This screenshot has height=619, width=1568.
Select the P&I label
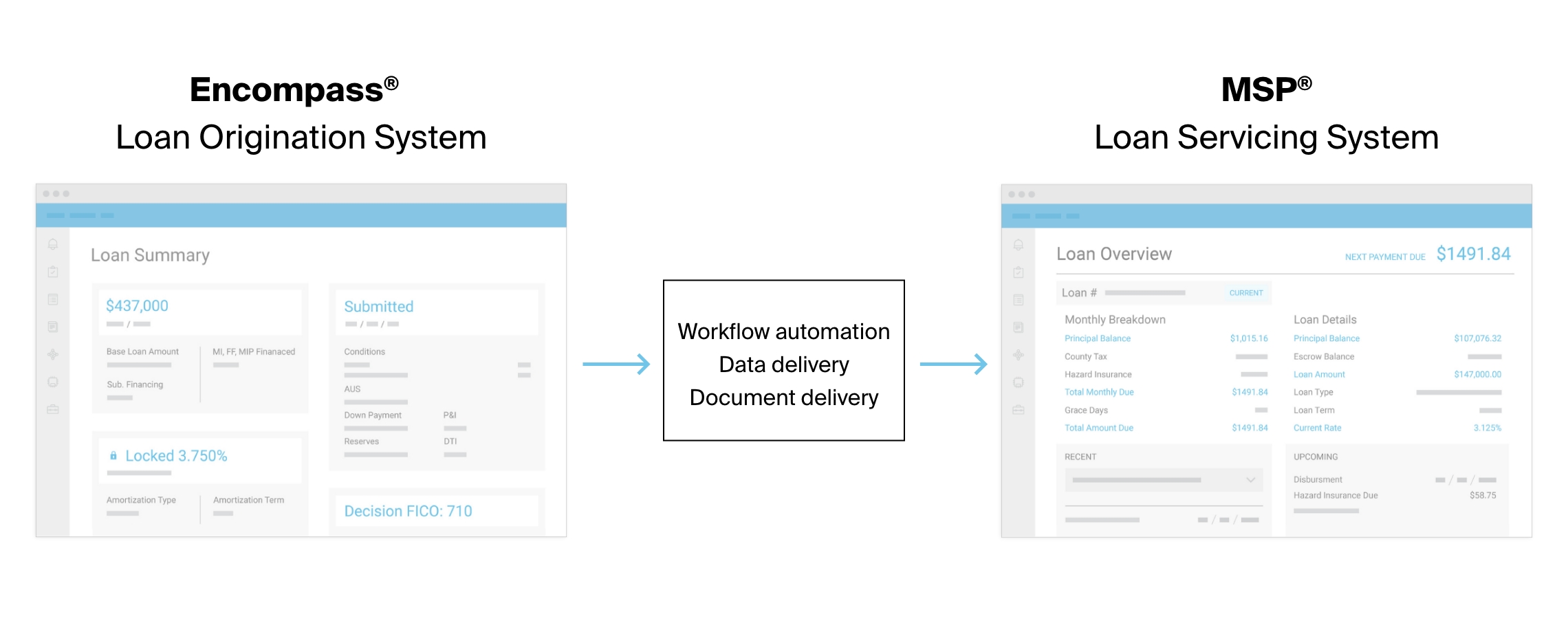(x=450, y=415)
